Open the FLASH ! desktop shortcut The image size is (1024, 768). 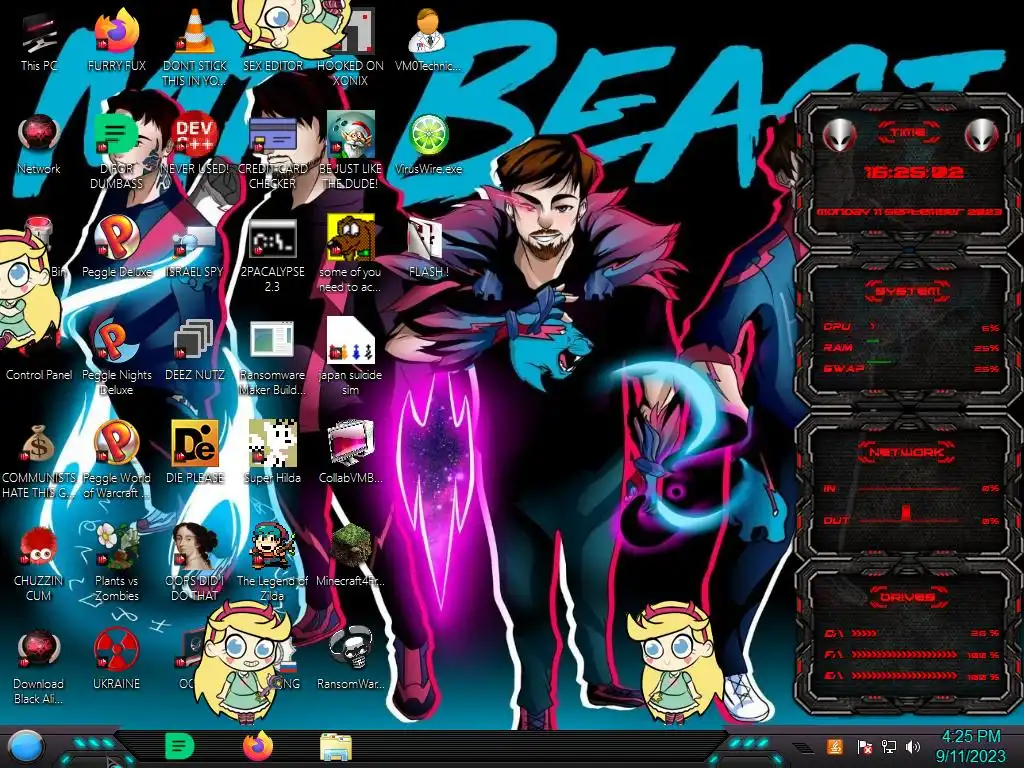coord(428,248)
